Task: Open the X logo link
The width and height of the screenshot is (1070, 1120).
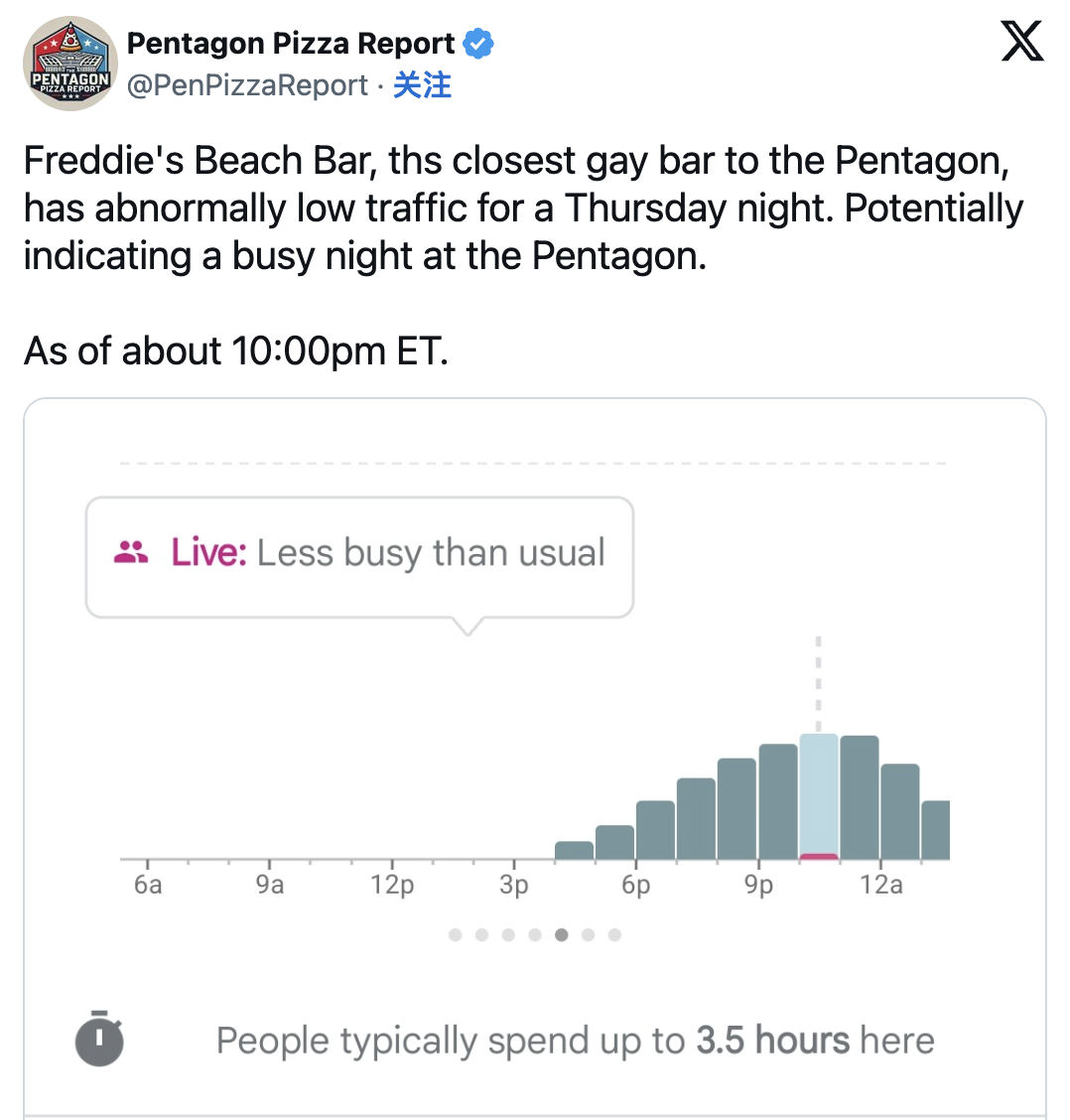Action: [x=1022, y=43]
